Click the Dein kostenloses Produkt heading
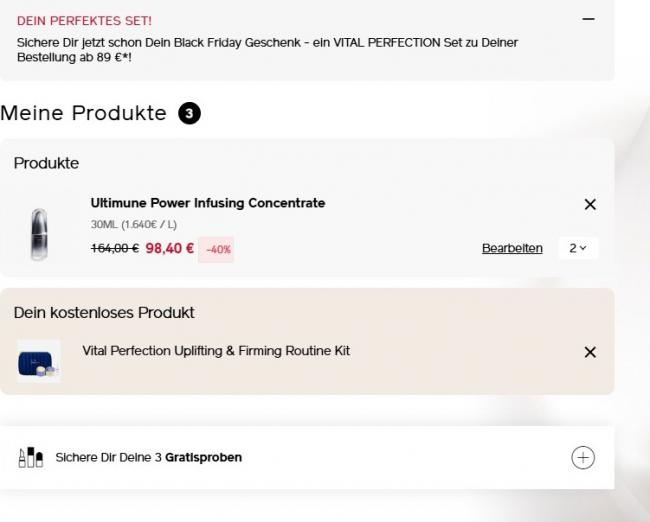 pyautogui.click(x=104, y=313)
